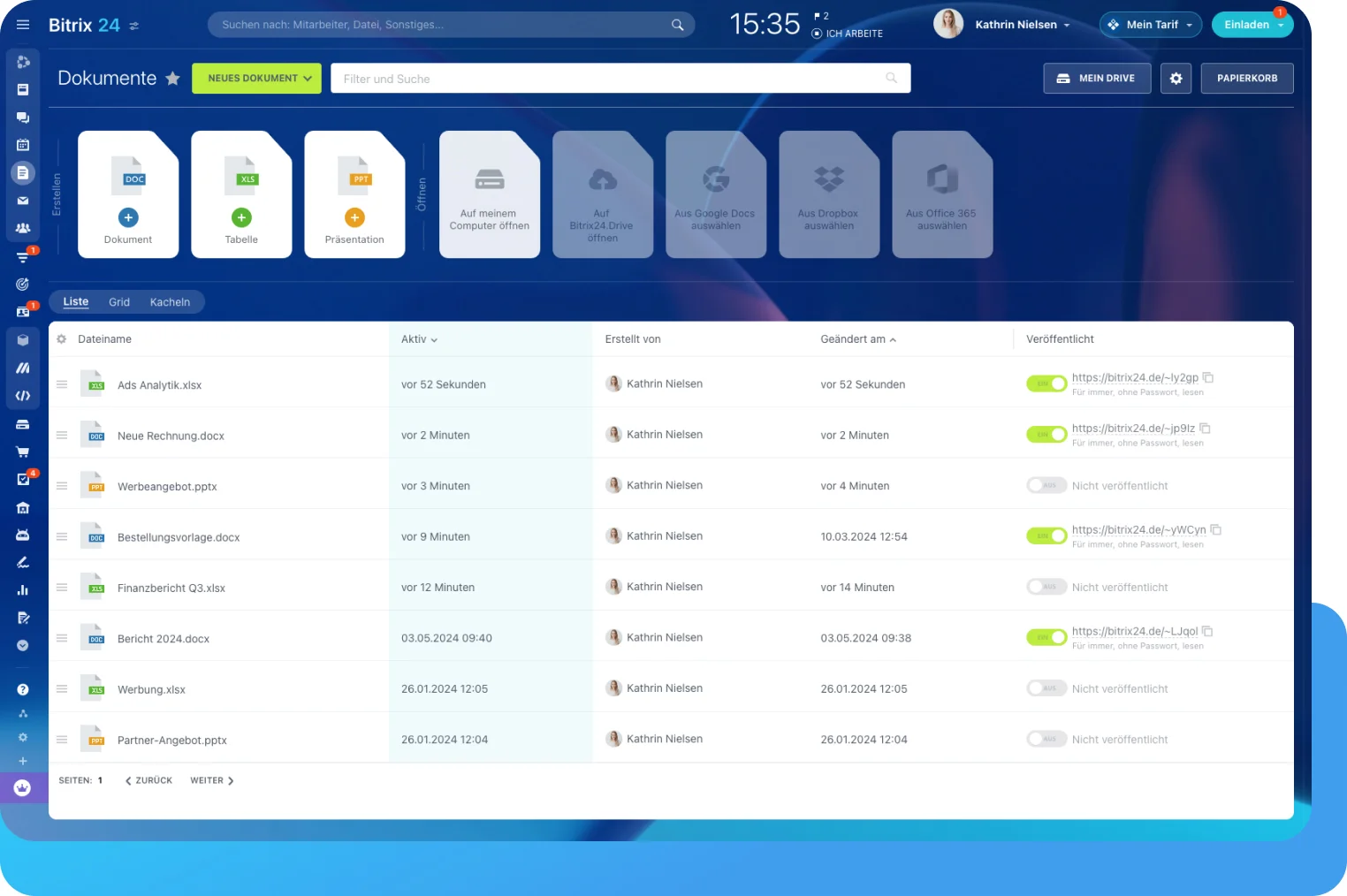Turn on publishing for Finanzbericht Q3.xlsx
Viewport: 1347px width, 896px height.
pyautogui.click(x=1046, y=587)
